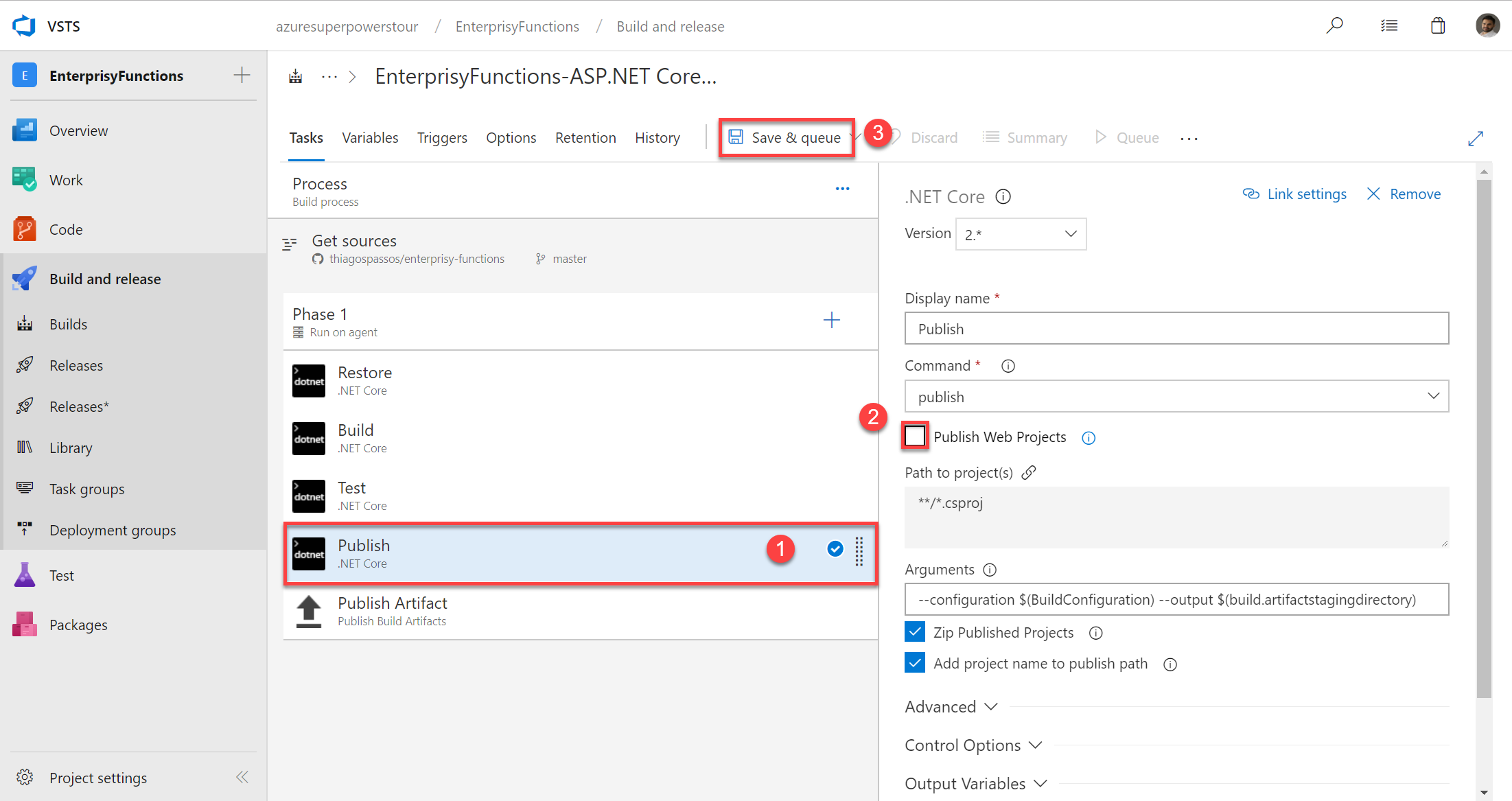Switch to the Options tab

[x=511, y=138]
